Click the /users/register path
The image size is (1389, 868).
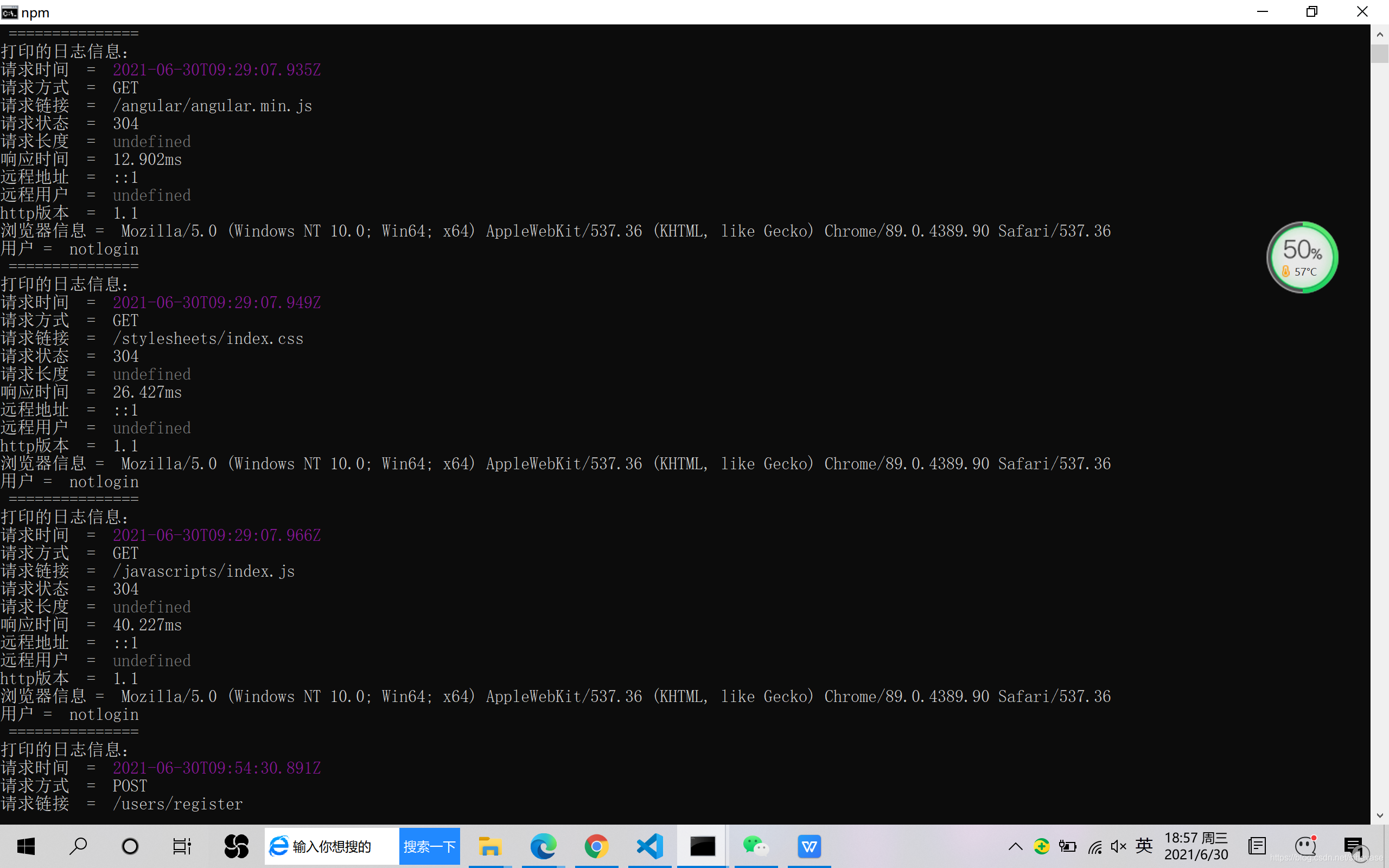[x=178, y=803]
